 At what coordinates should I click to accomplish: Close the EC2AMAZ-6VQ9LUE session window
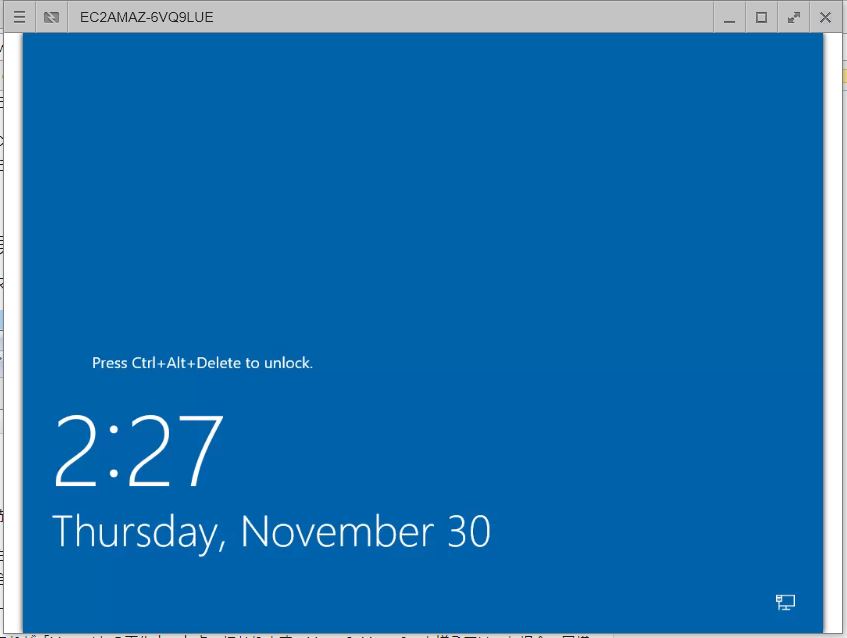825,17
